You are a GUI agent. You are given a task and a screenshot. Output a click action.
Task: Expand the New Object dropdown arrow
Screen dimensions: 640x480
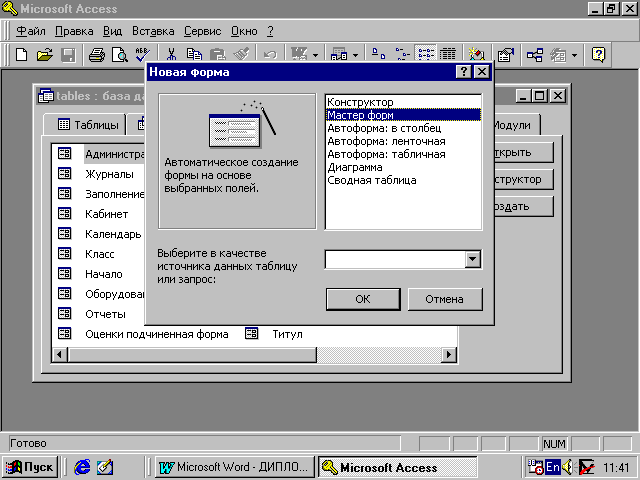click(574, 55)
